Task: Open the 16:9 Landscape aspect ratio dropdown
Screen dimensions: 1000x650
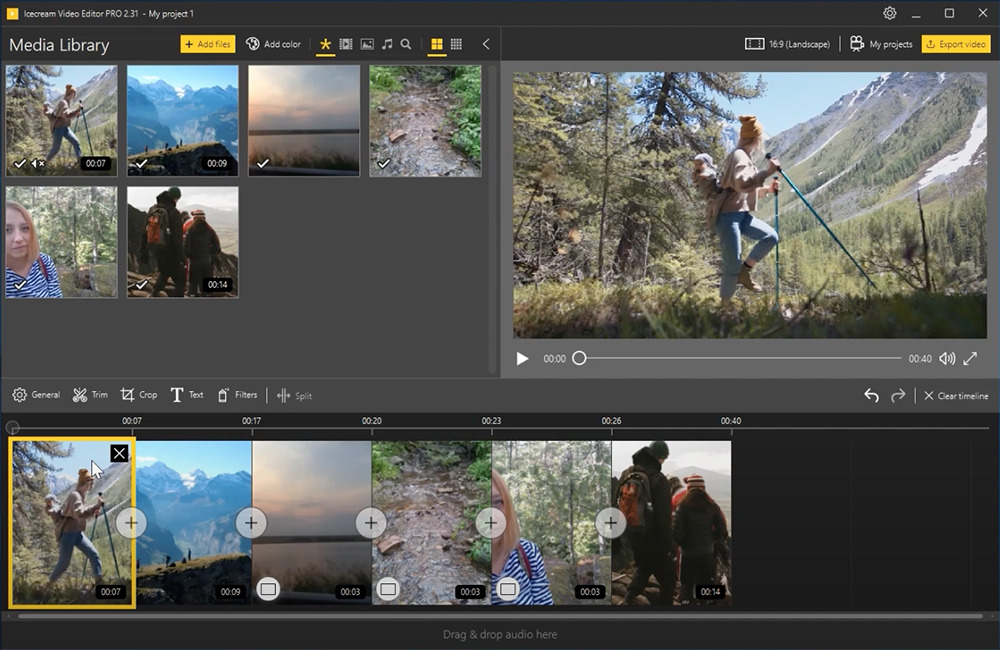Action: (x=788, y=43)
